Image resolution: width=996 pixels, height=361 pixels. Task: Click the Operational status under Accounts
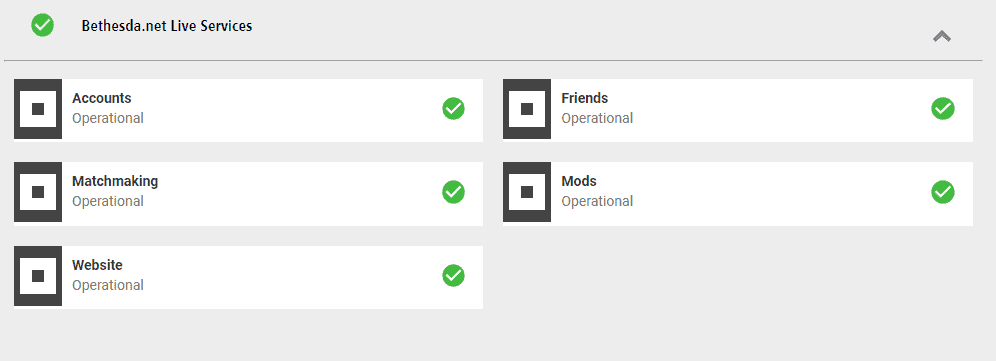(x=108, y=119)
